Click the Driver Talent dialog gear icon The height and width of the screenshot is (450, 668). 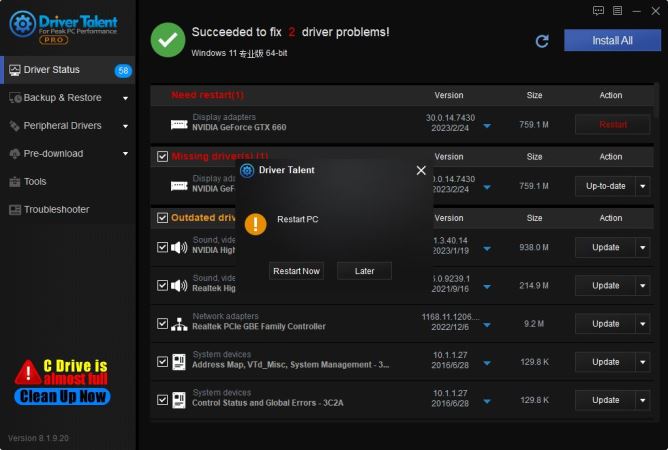click(x=247, y=170)
